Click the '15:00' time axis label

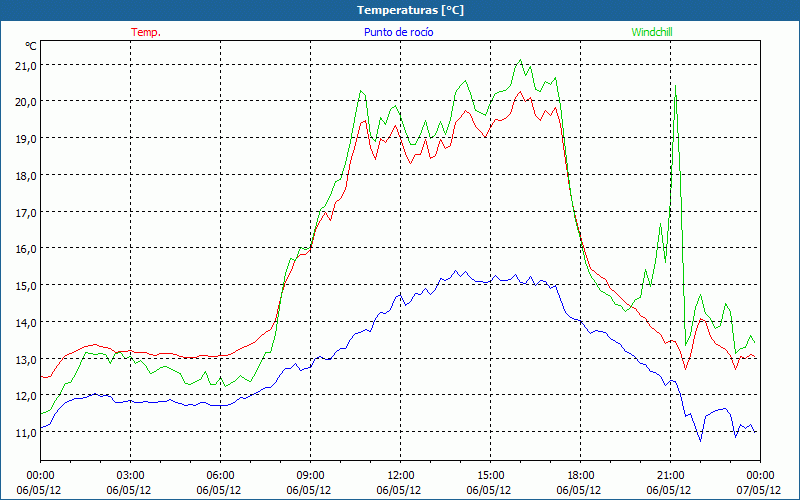490,476
